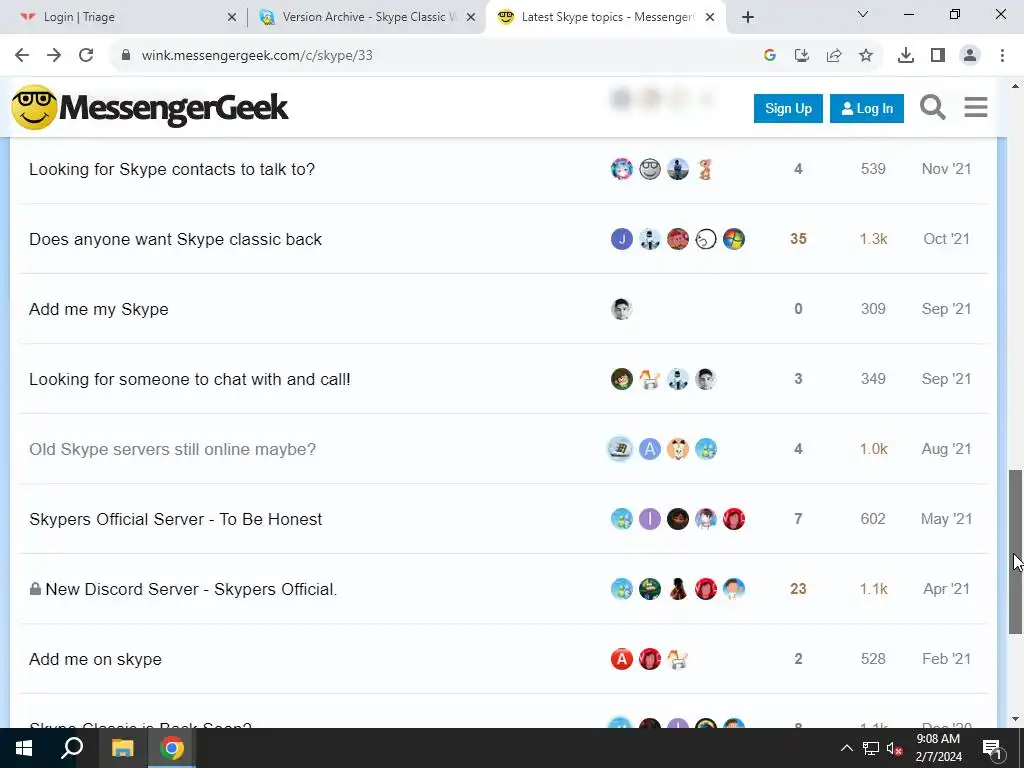The height and width of the screenshot is (768, 1024).
Task: Click the muted volume icon in system tray
Action: coord(895,748)
